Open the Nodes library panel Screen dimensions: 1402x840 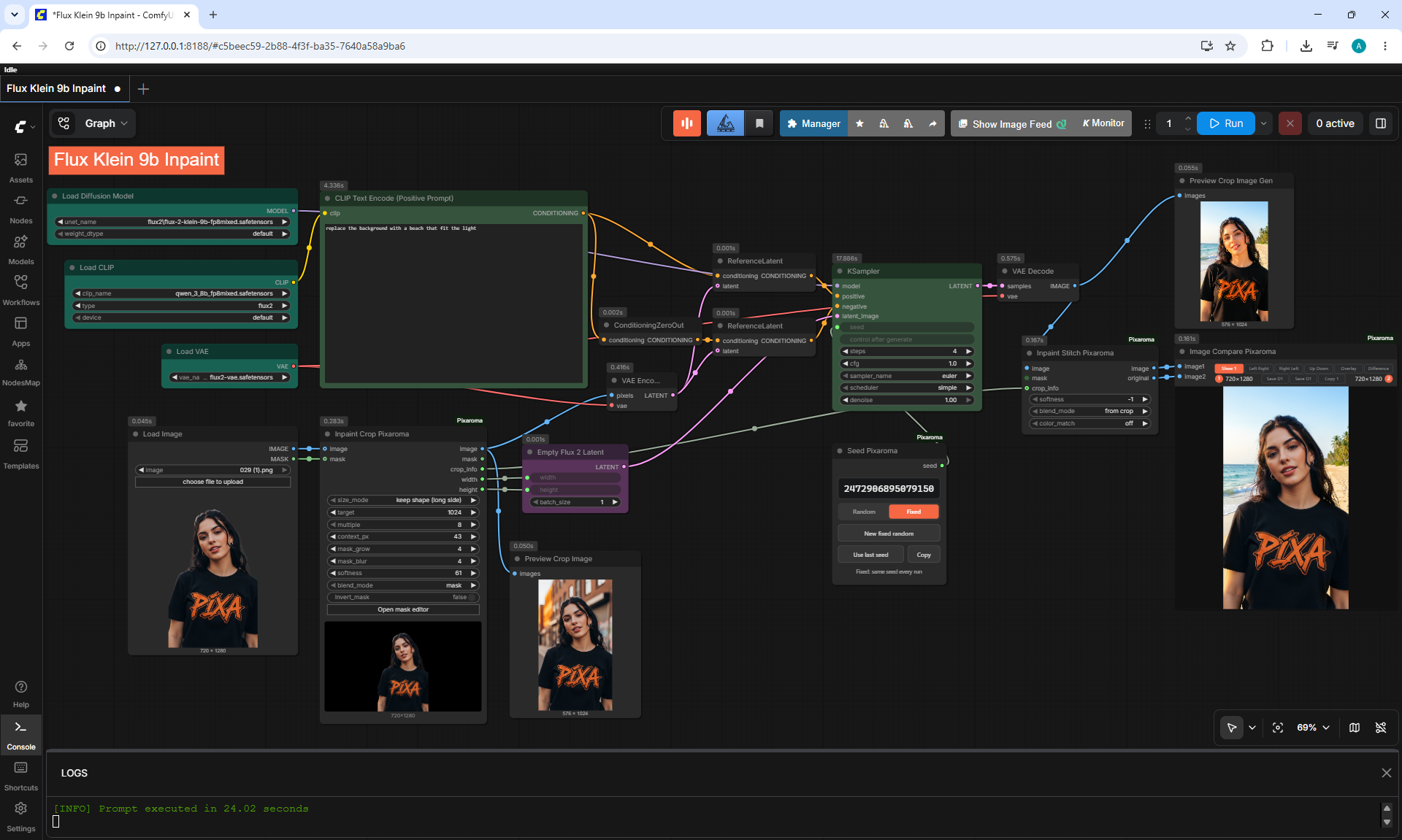(21, 208)
